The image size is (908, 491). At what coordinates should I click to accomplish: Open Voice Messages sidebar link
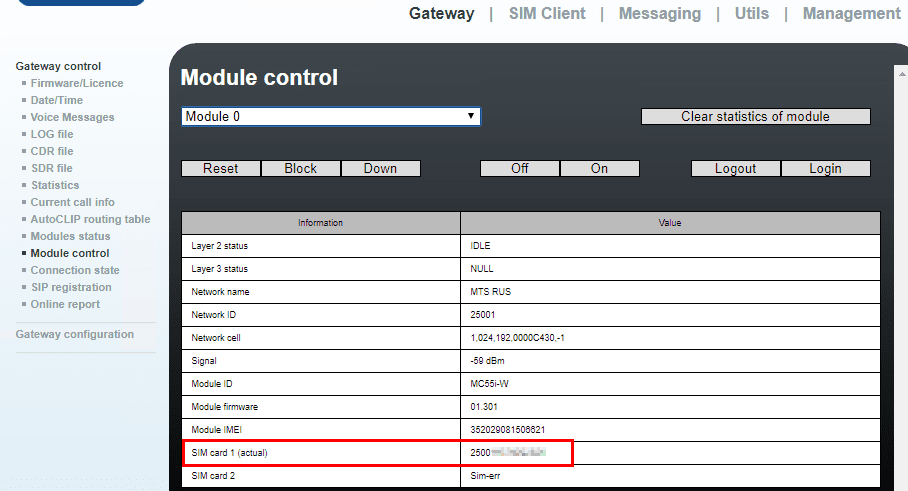coord(72,118)
